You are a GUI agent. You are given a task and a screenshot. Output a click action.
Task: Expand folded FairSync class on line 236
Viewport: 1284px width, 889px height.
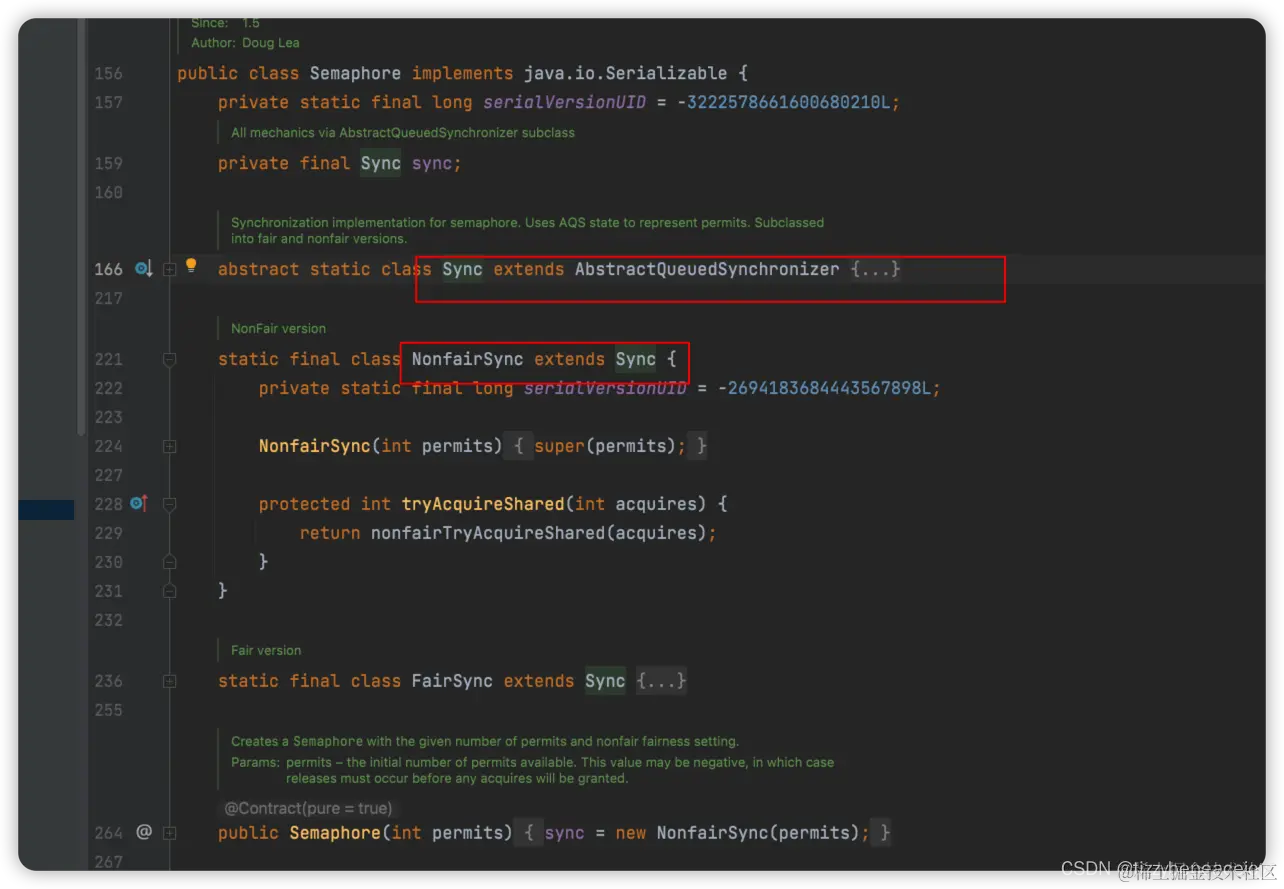click(x=170, y=681)
